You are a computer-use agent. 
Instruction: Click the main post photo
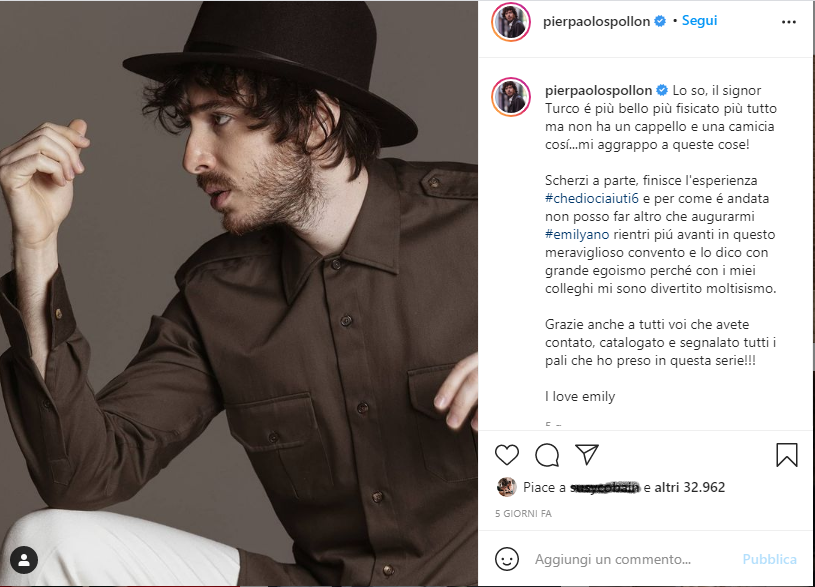pos(239,293)
